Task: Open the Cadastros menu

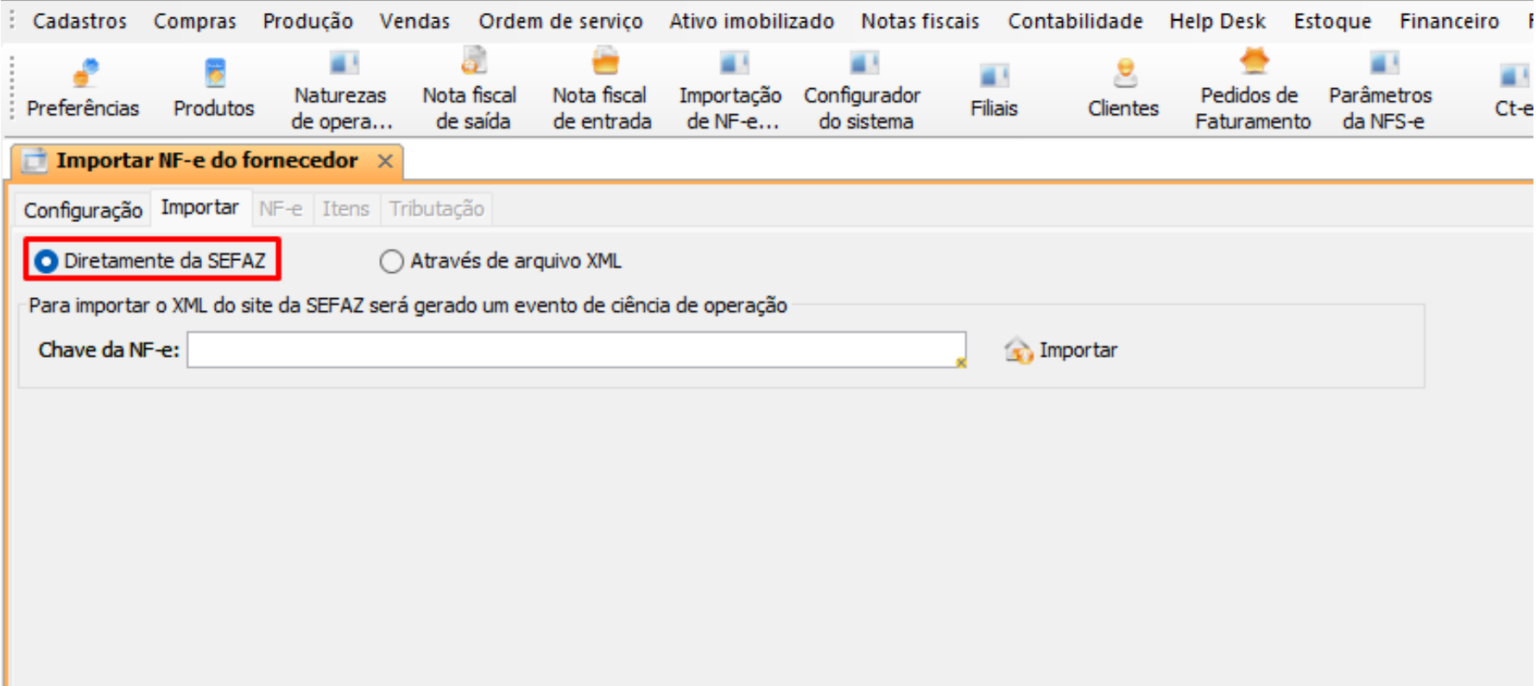Action: click(x=80, y=21)
